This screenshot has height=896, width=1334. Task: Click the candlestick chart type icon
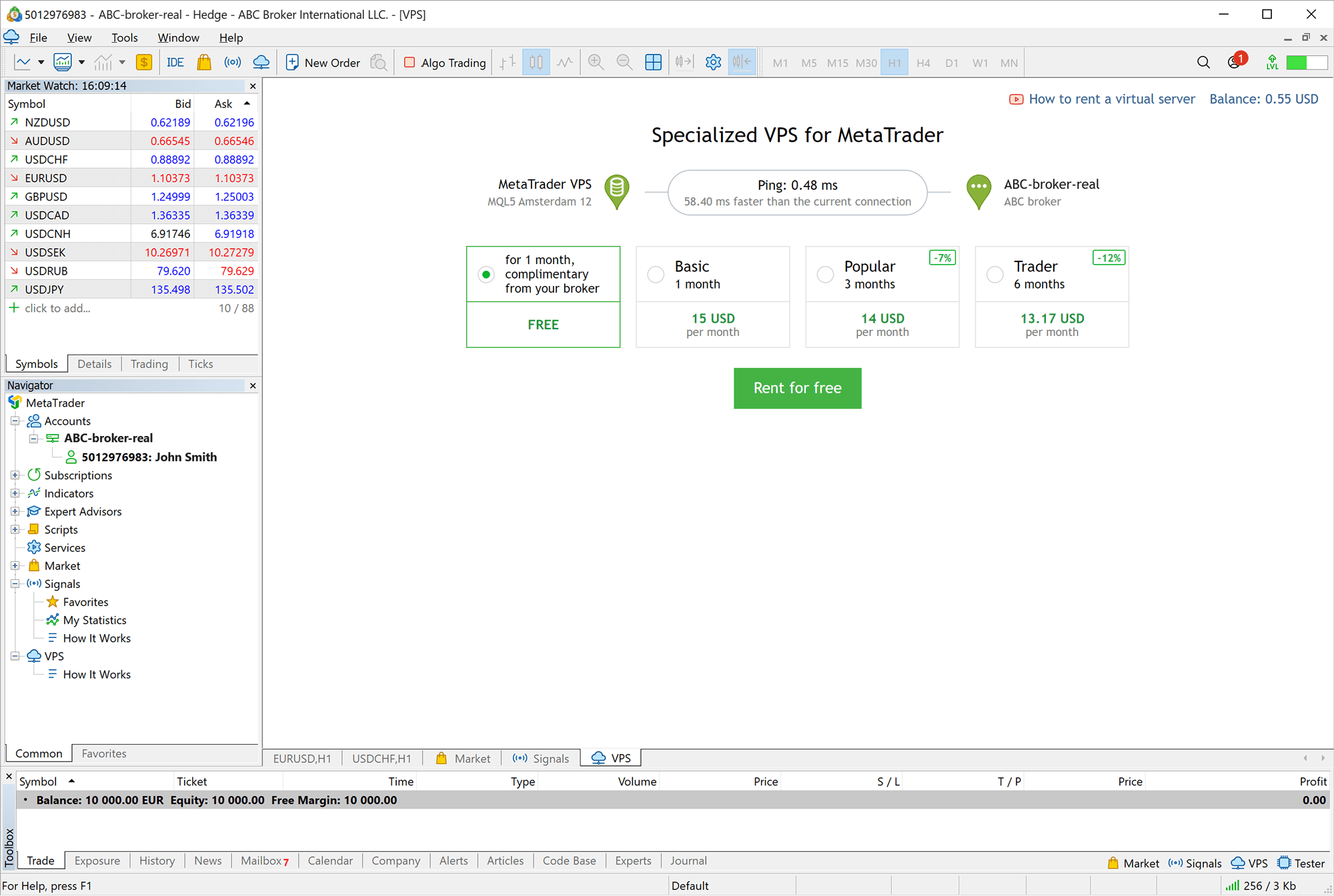pos(537,63)
